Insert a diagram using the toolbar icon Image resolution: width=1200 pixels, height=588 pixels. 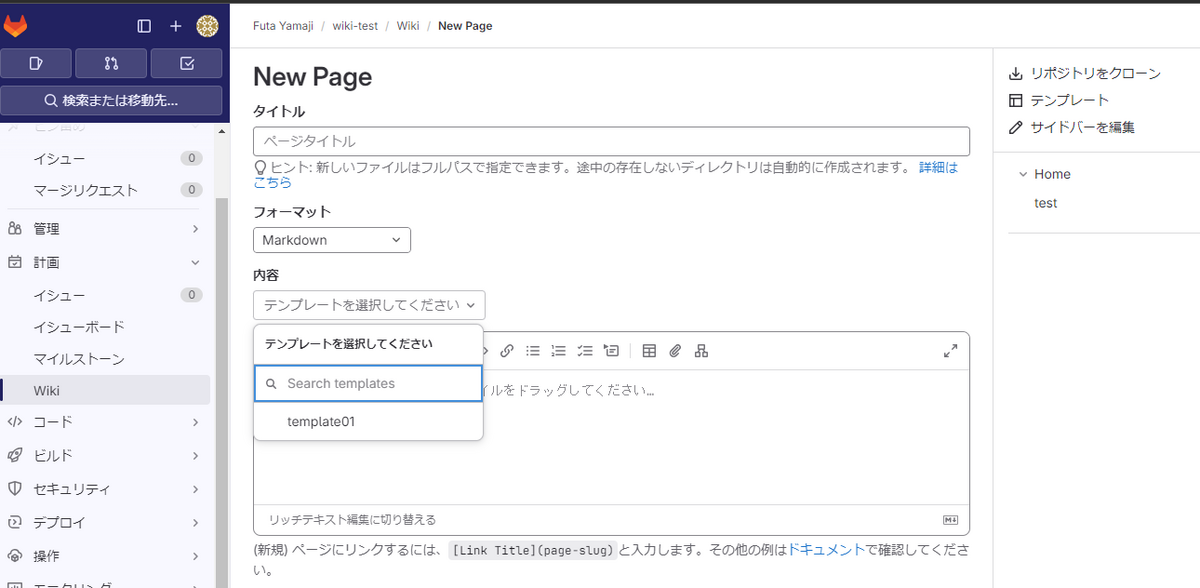(x=701, y=351)
